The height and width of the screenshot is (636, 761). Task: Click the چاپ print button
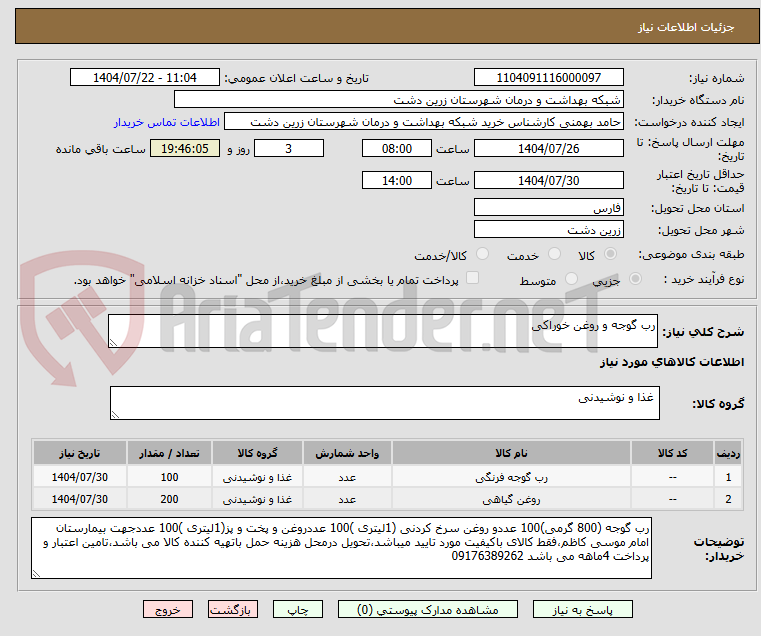tap(298, 609)
